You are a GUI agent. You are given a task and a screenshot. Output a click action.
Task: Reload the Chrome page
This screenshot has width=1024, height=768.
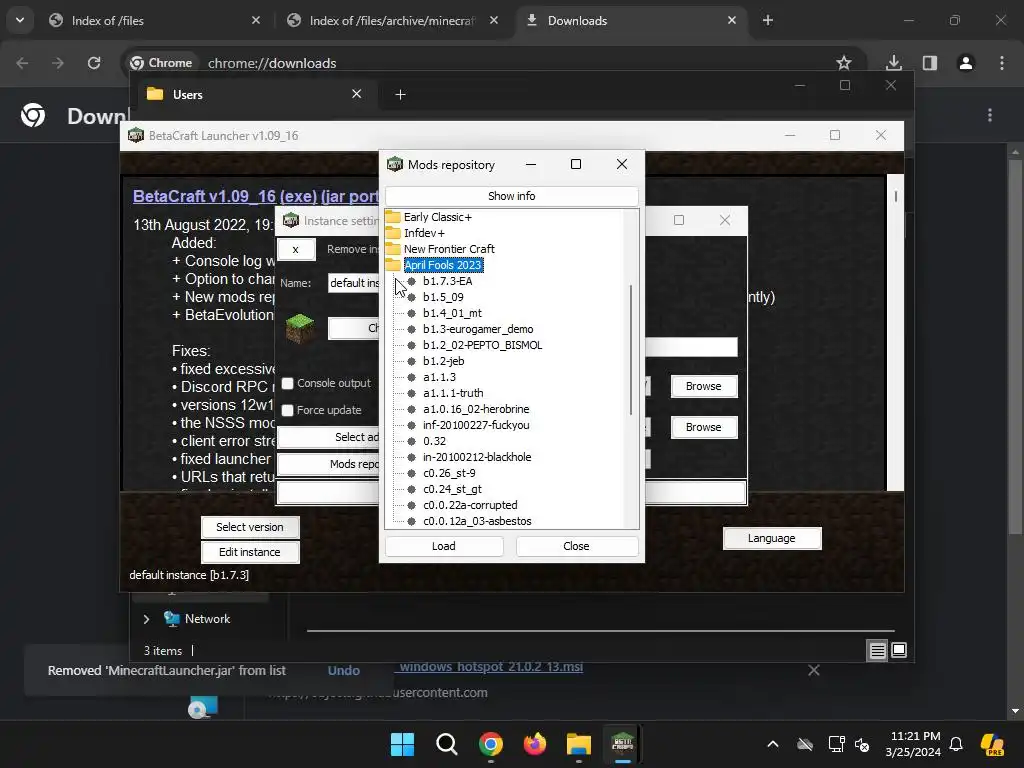tap(94, 63)
